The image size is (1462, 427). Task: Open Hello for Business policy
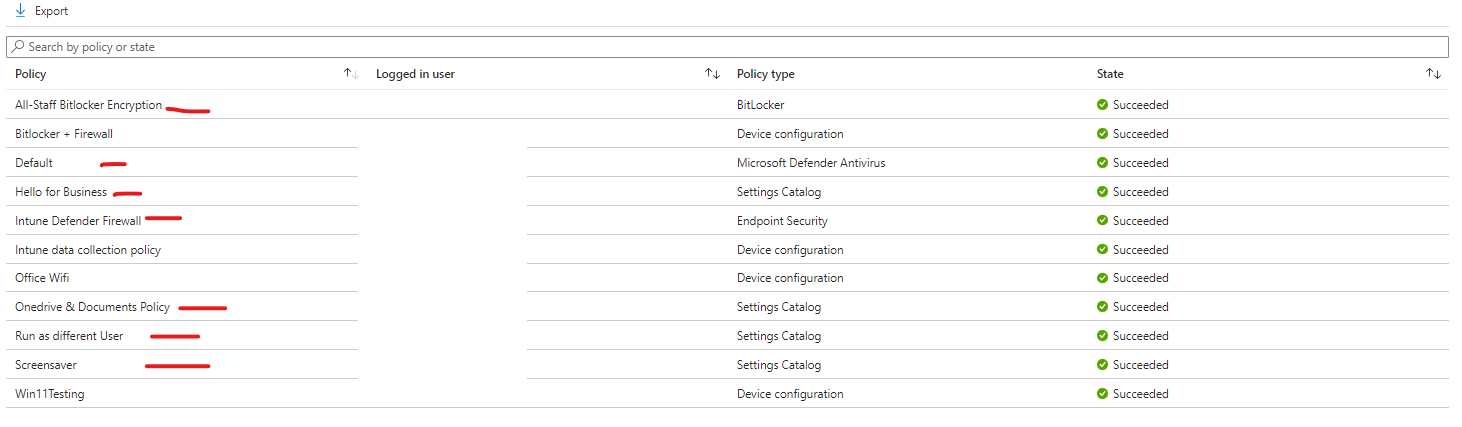61,192
